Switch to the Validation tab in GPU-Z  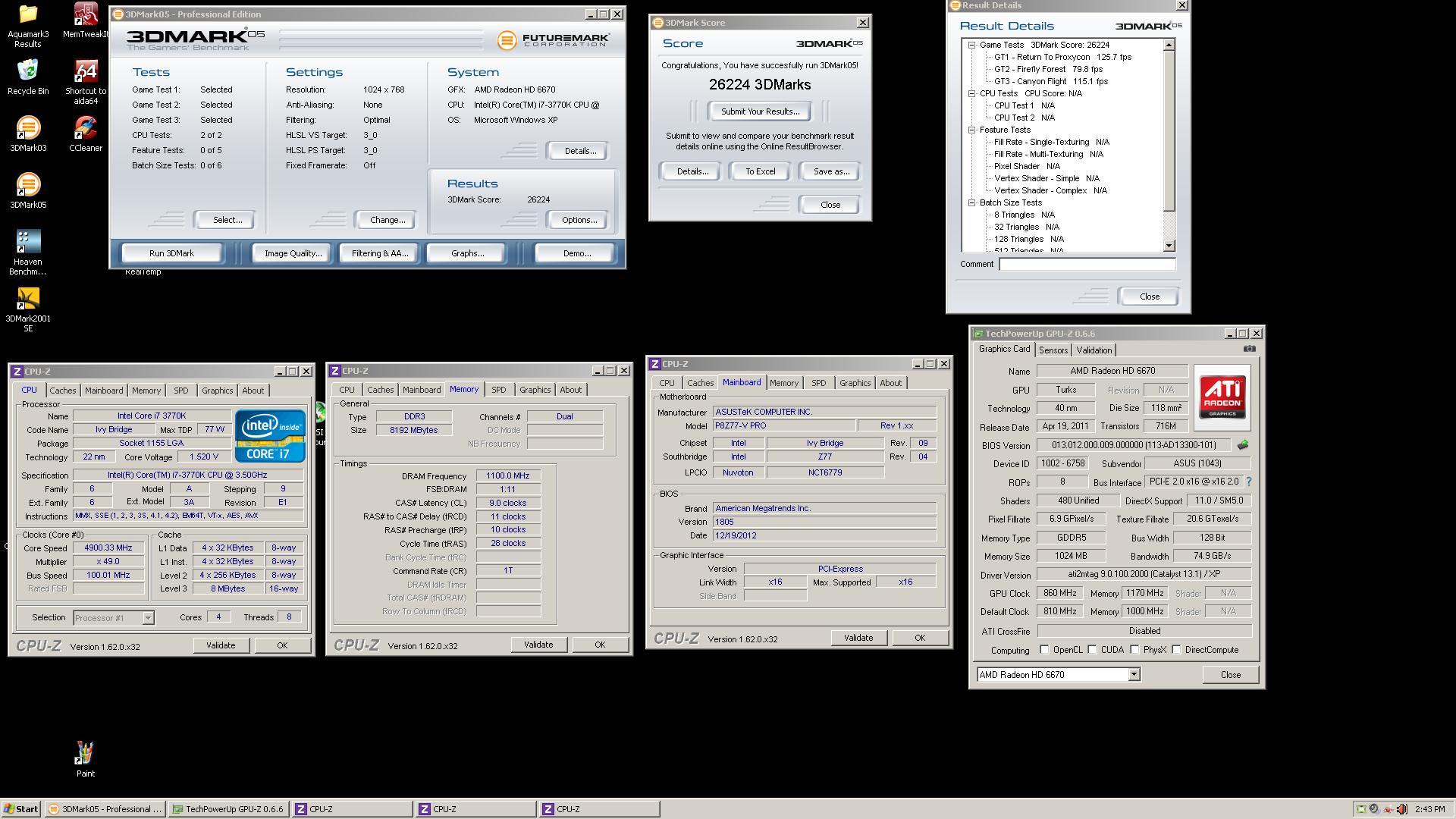(1094, 350)
